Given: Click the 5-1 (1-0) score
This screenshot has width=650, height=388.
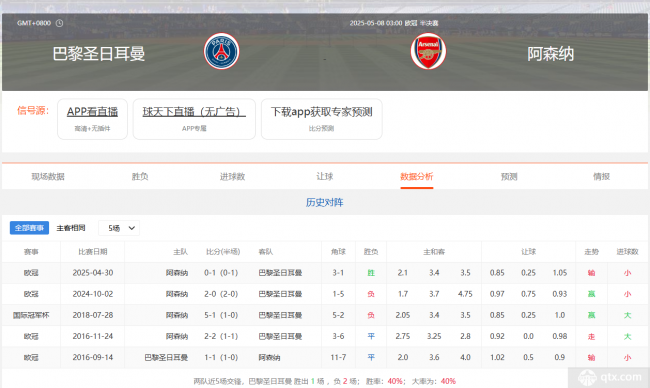Looking at the screenshot, I should tap(221, 315).
